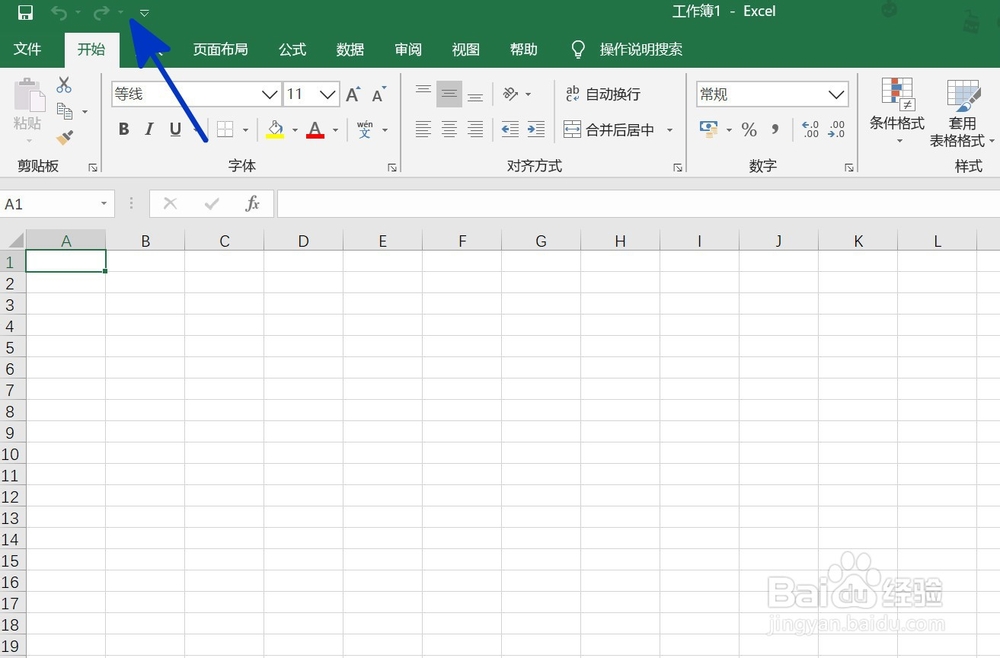The width and height of the screenshot is (1000, 658).
Task: Apply percent style
Action: tap(749, 129)
